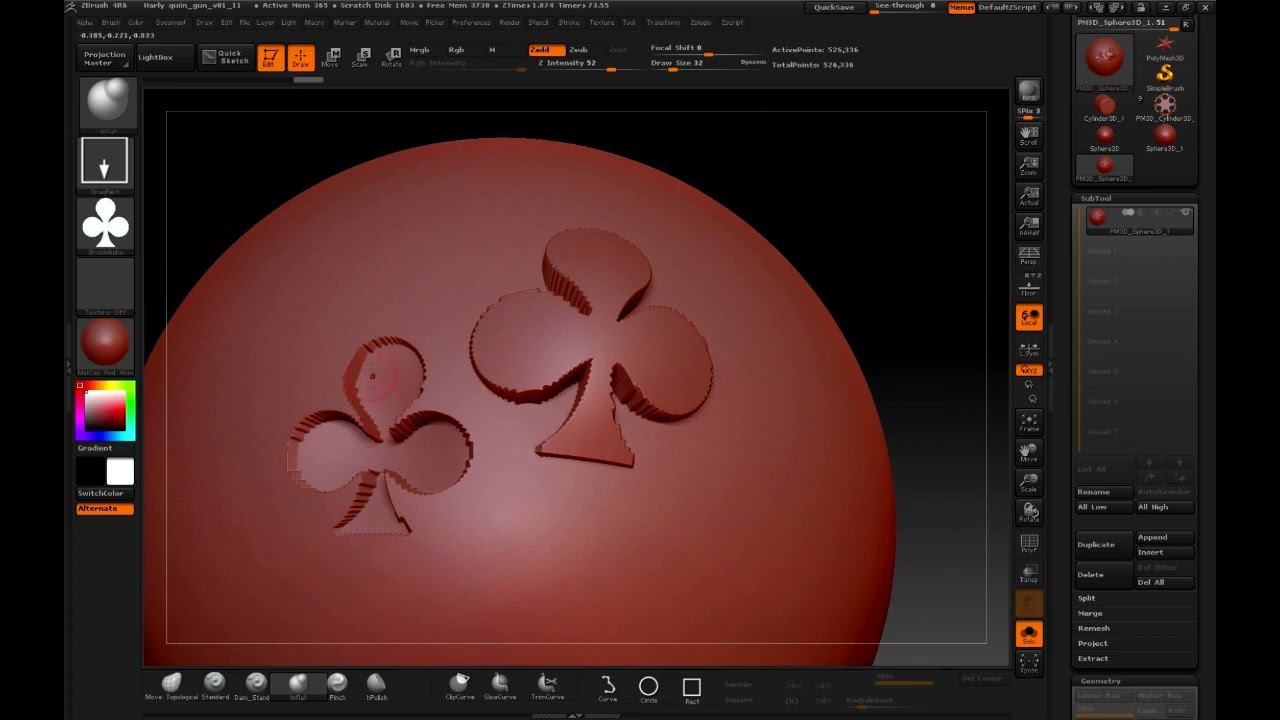The height and width of the screenshot is (720, 1280).
Task: Open the club-shaped Brush Alpha picker
Action: point(105,224)
